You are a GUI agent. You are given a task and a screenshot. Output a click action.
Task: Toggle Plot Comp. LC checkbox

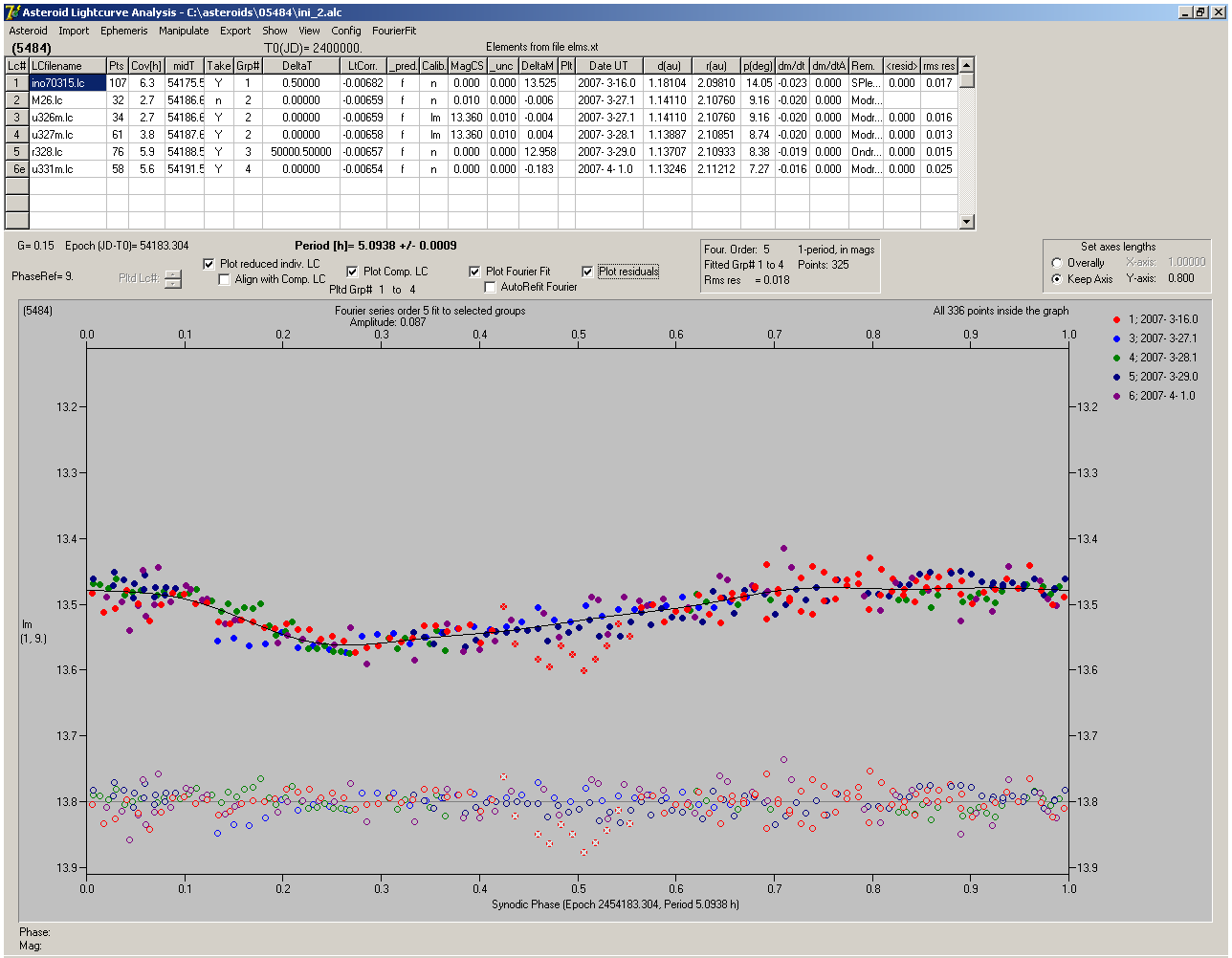click(352, 272)
